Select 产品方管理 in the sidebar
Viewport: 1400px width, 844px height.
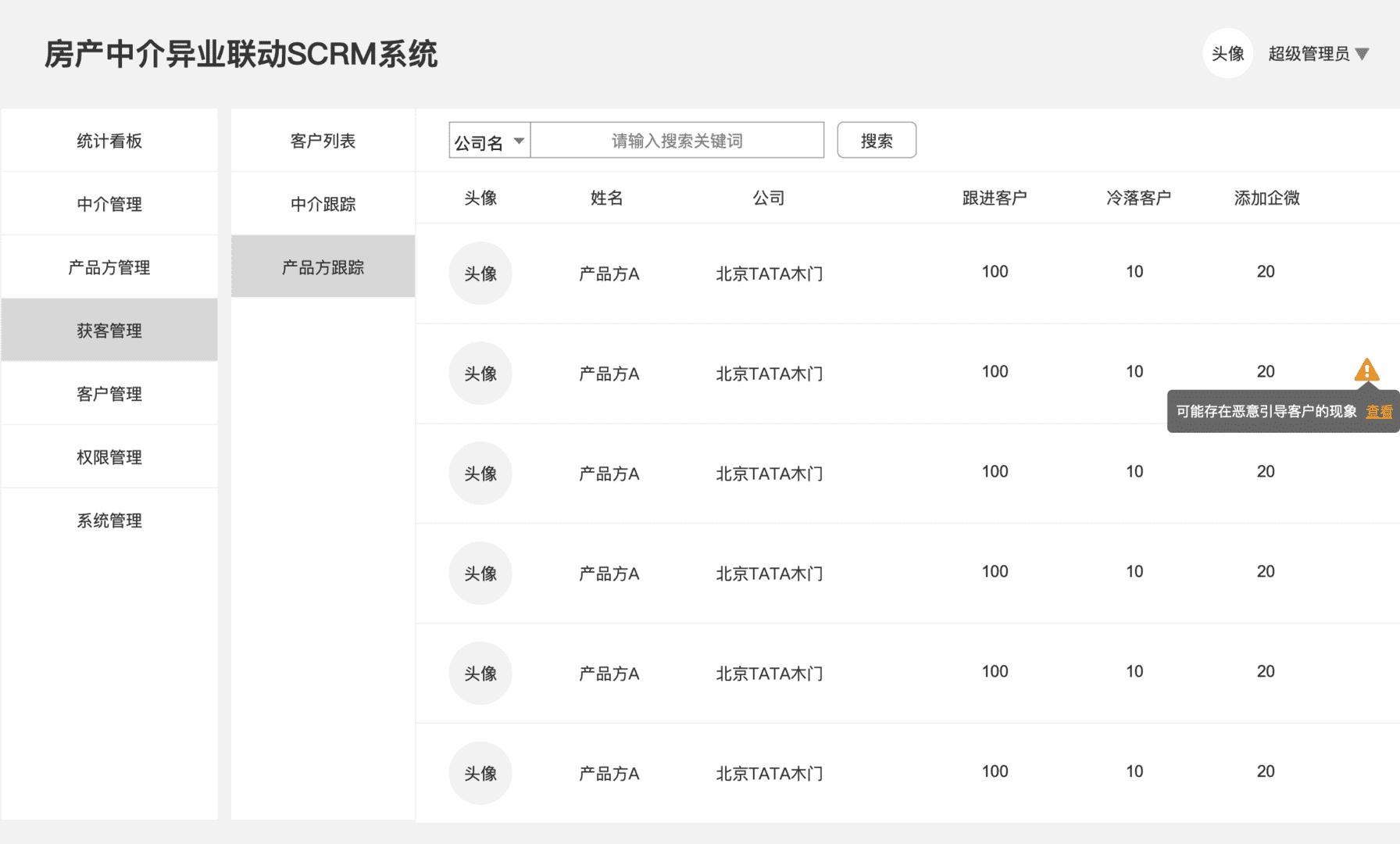point(109,267)
